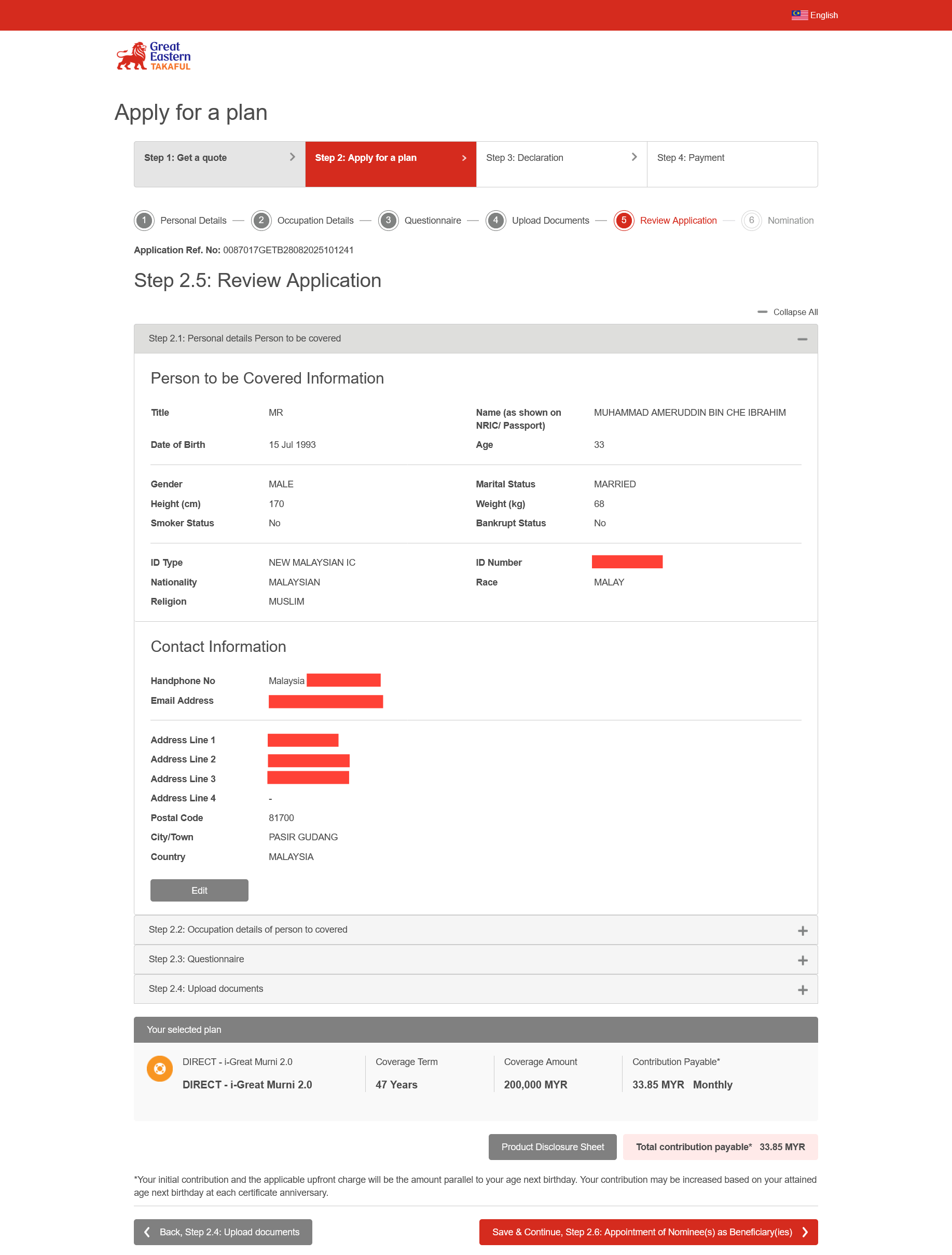The width and height of the screenshot is (952, 1255).
Task: Click right chevron on Save & Continue
Action: pyautogui.click(x=805, y=1232)
